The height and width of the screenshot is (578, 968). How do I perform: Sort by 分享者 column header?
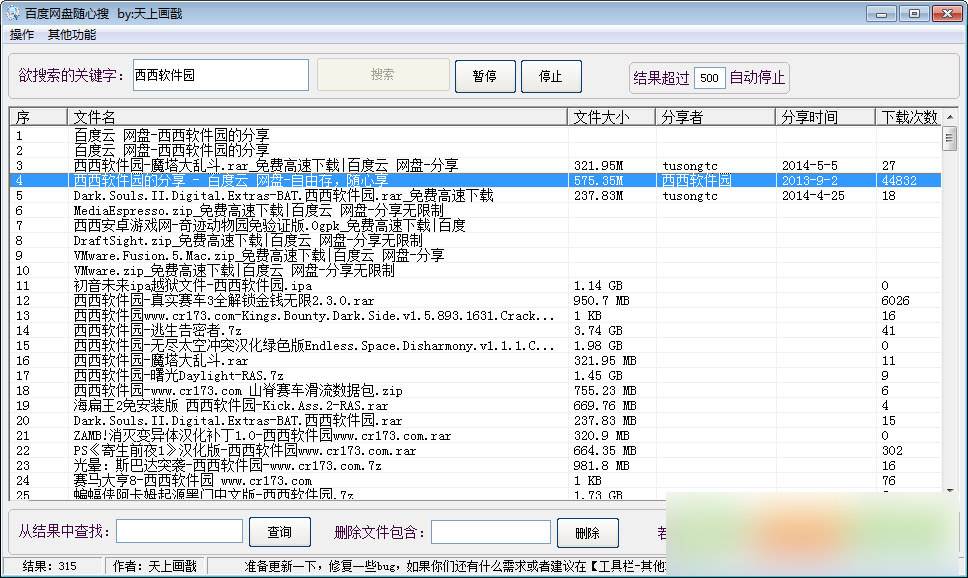714,117
